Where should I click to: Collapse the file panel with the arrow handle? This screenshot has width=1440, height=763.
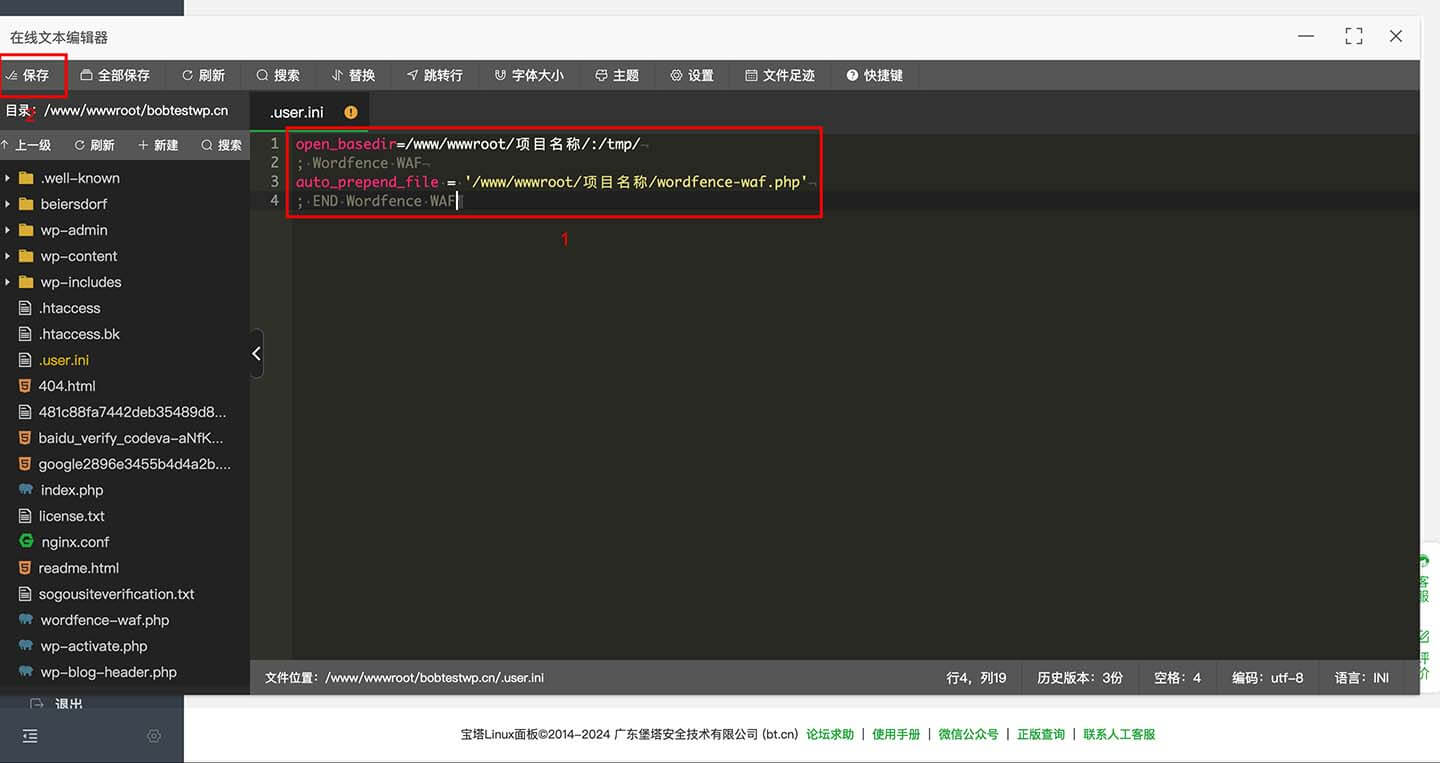(x=256, y=354)
